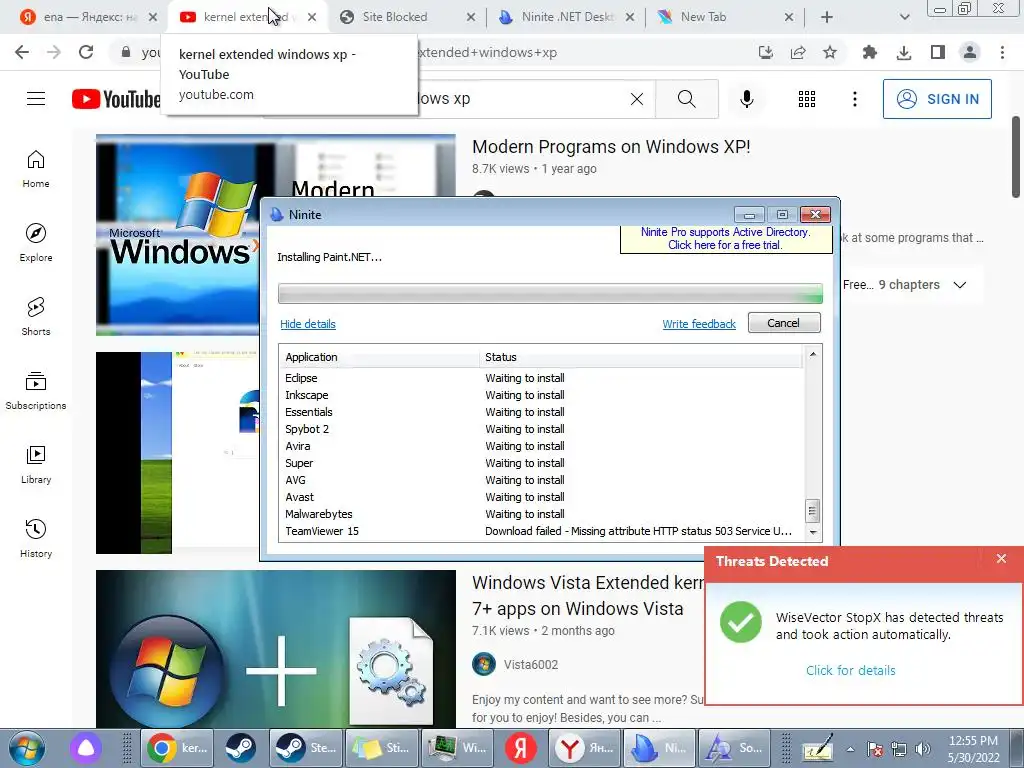Open Yandex red Я taskbar icon
The height and width of the screenshot is (768, 1024).
pyautogui.click(x=520, y=748)
